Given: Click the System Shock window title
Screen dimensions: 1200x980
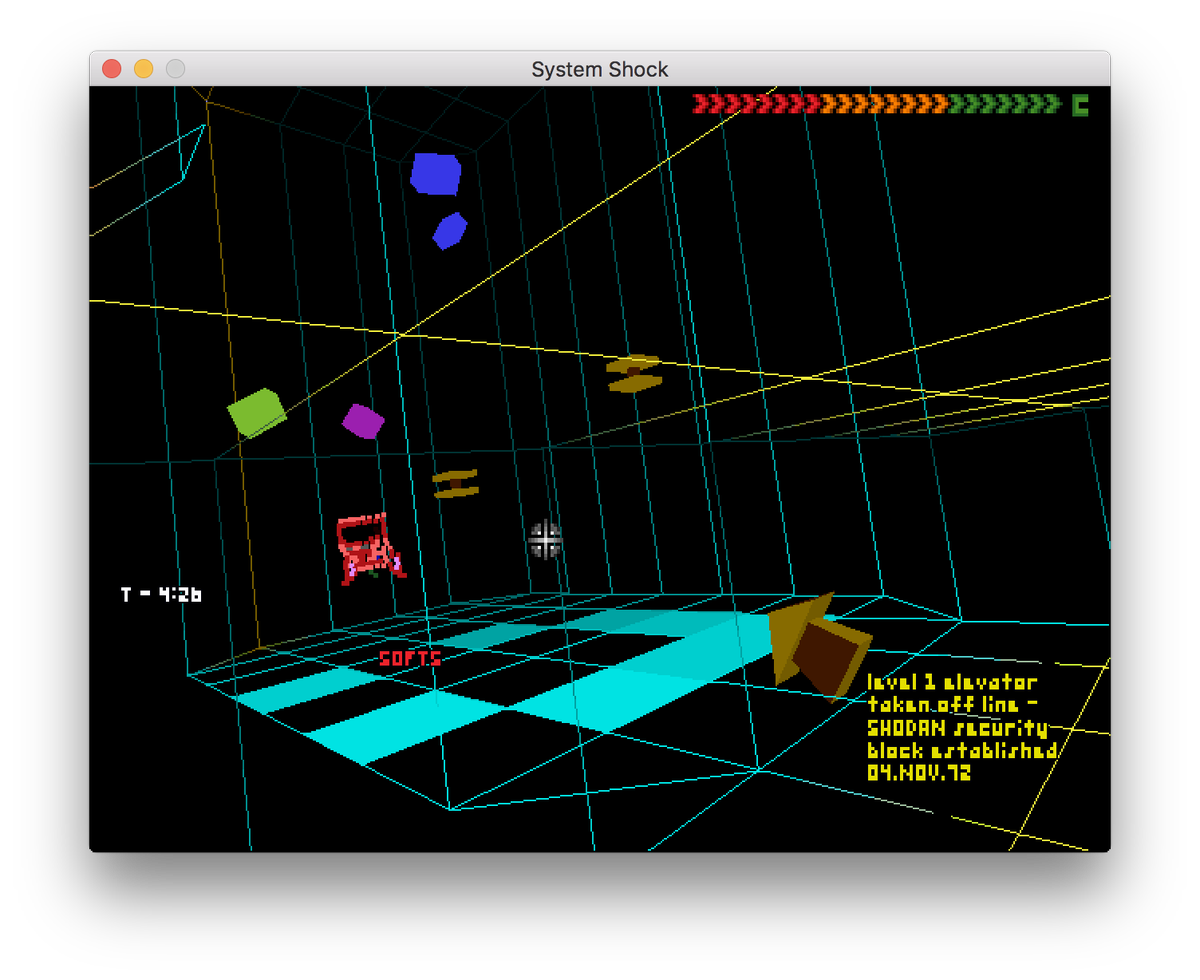Looking at the screenshot, I should click(600, 69).
